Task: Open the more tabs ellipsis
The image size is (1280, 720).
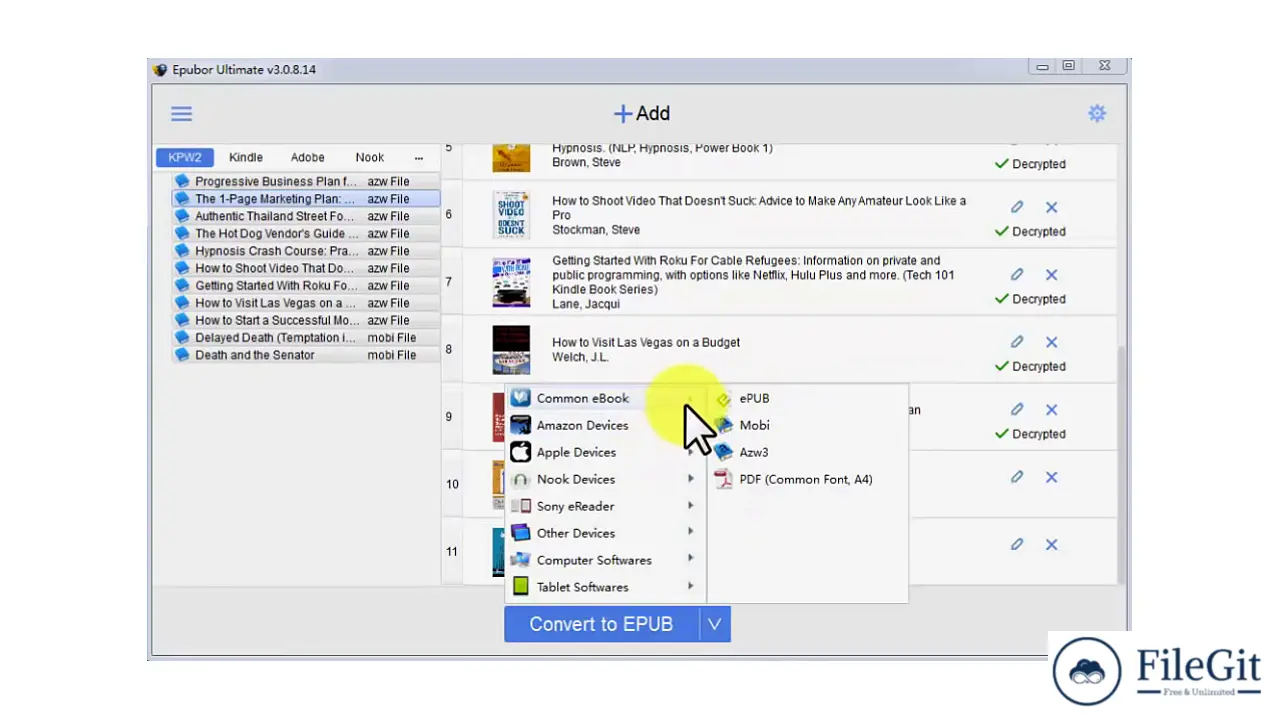Action: click(x=419, y=157)
